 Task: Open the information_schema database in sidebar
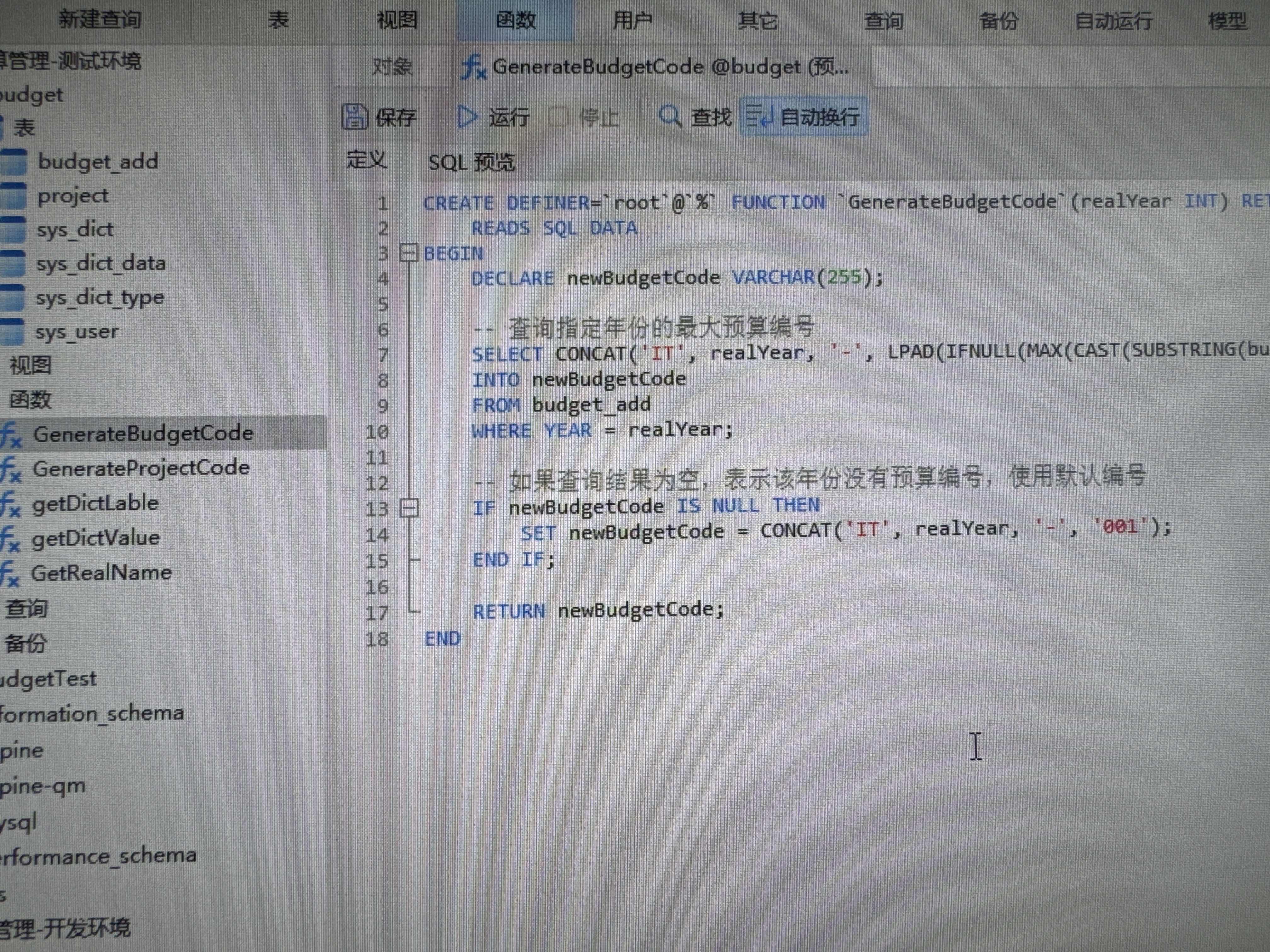92,713
